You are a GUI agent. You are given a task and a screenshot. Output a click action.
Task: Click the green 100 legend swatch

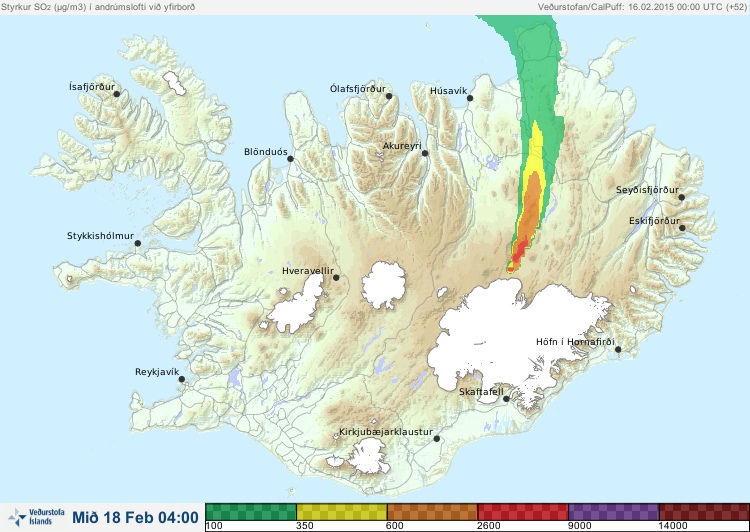(251, 512)
